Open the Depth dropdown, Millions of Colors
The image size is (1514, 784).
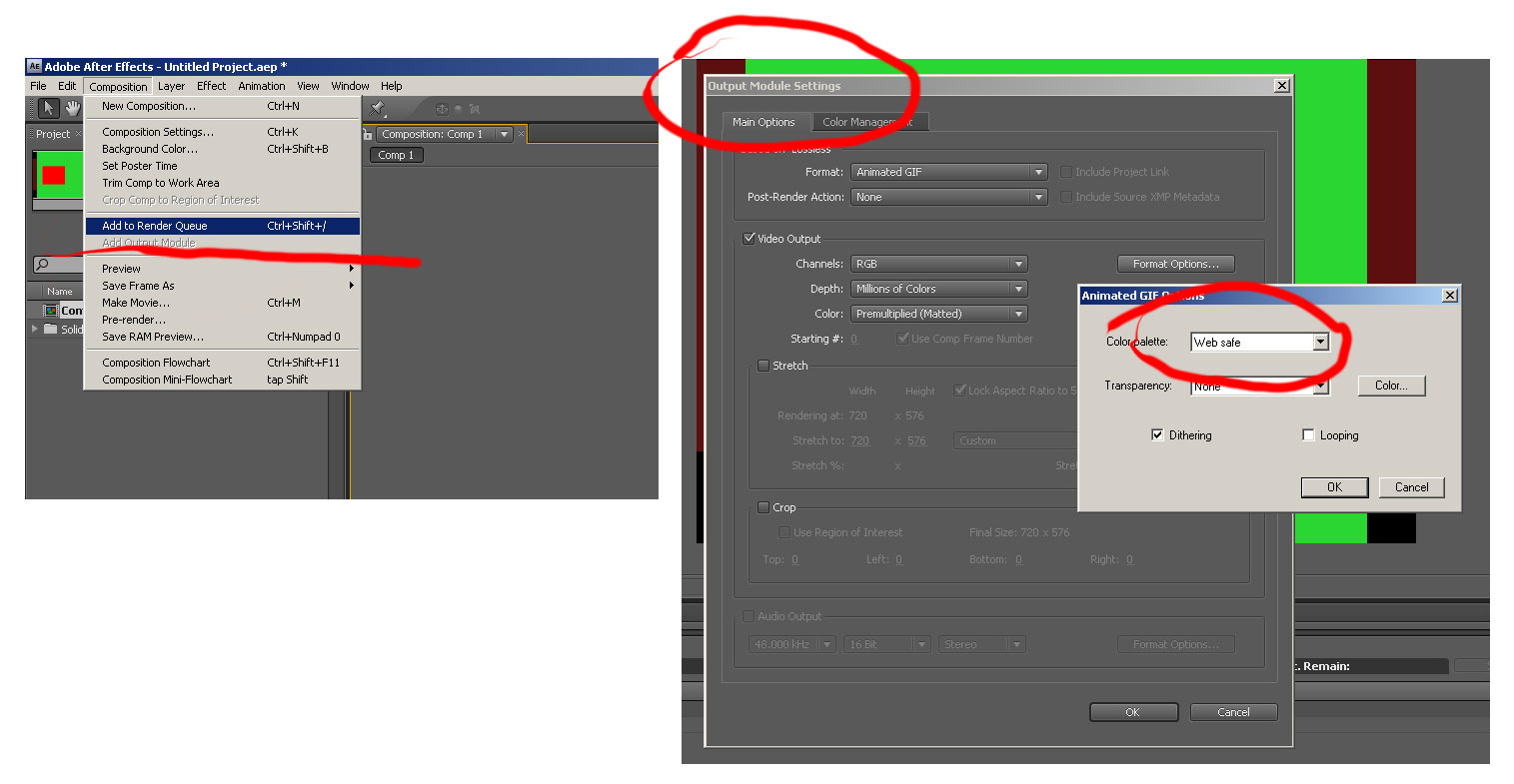[x=938, y=289]
